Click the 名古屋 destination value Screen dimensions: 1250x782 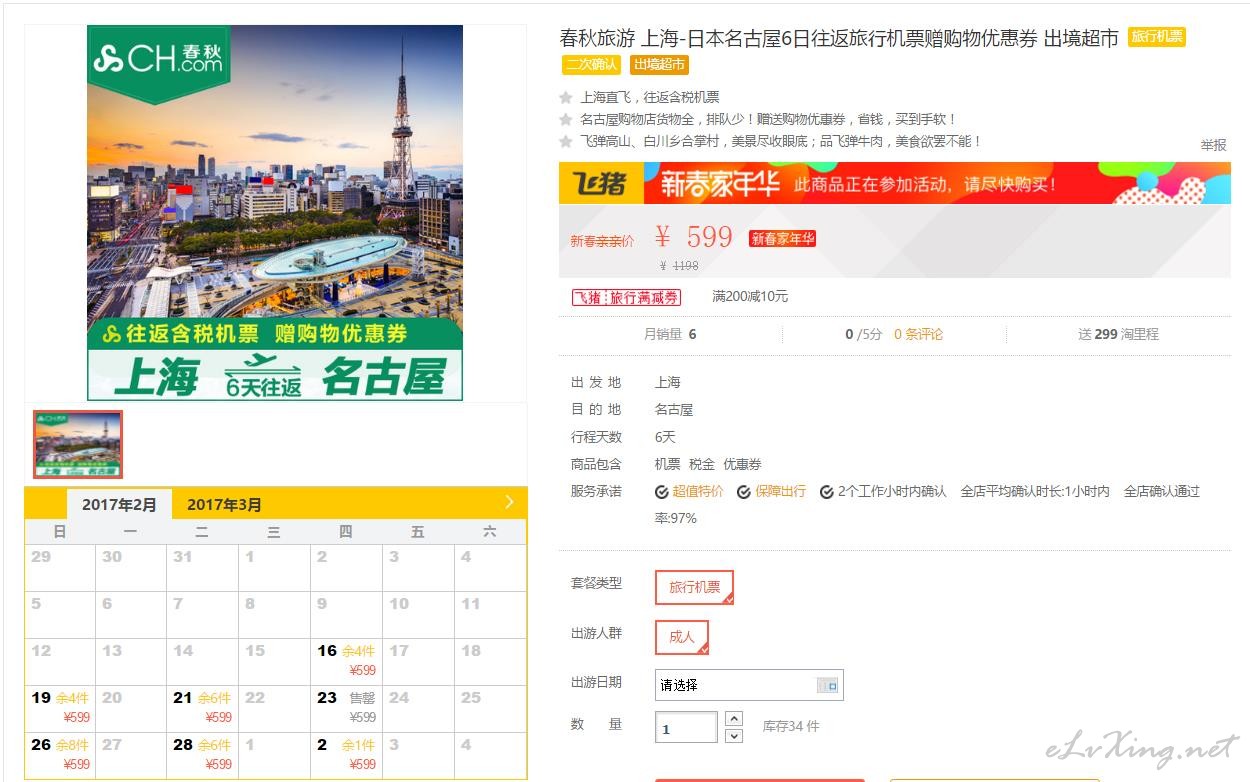(674, 410)
